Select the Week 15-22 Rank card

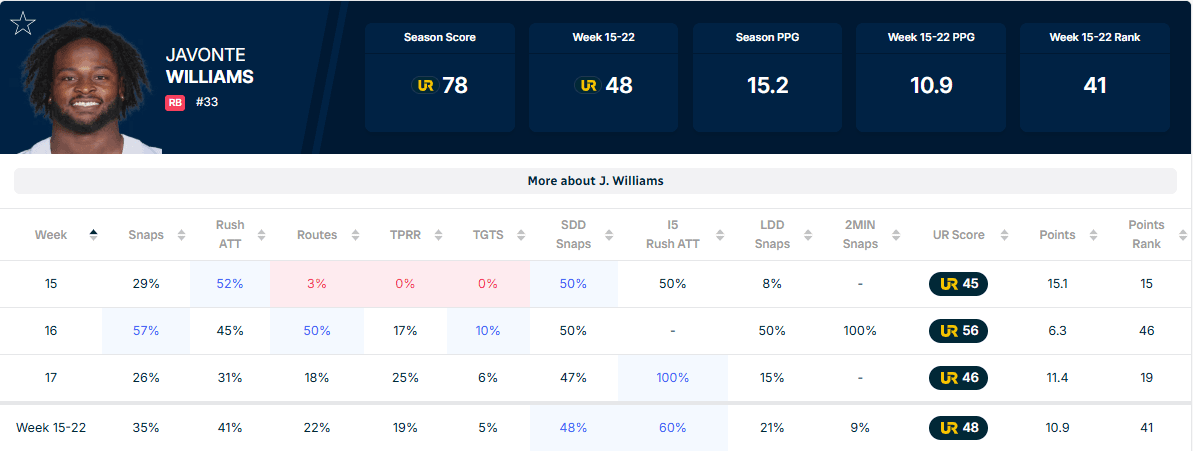point(1094,77)
